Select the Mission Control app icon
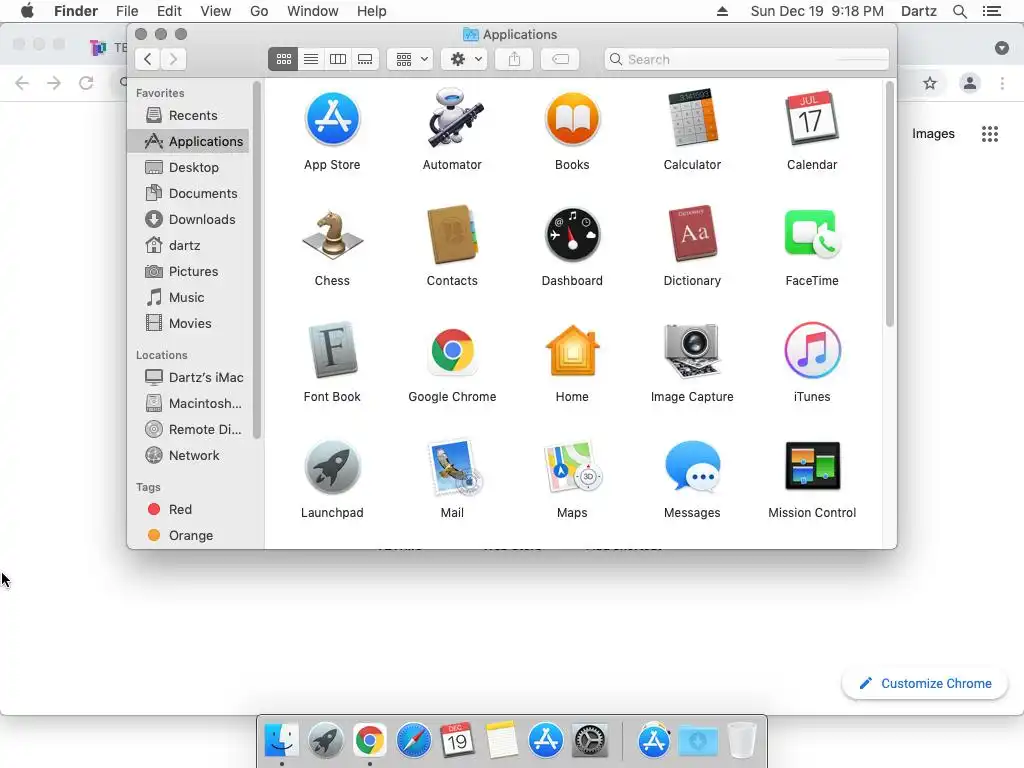The width and height of the screenshot is (1024, 768). [x=812, y=467]
